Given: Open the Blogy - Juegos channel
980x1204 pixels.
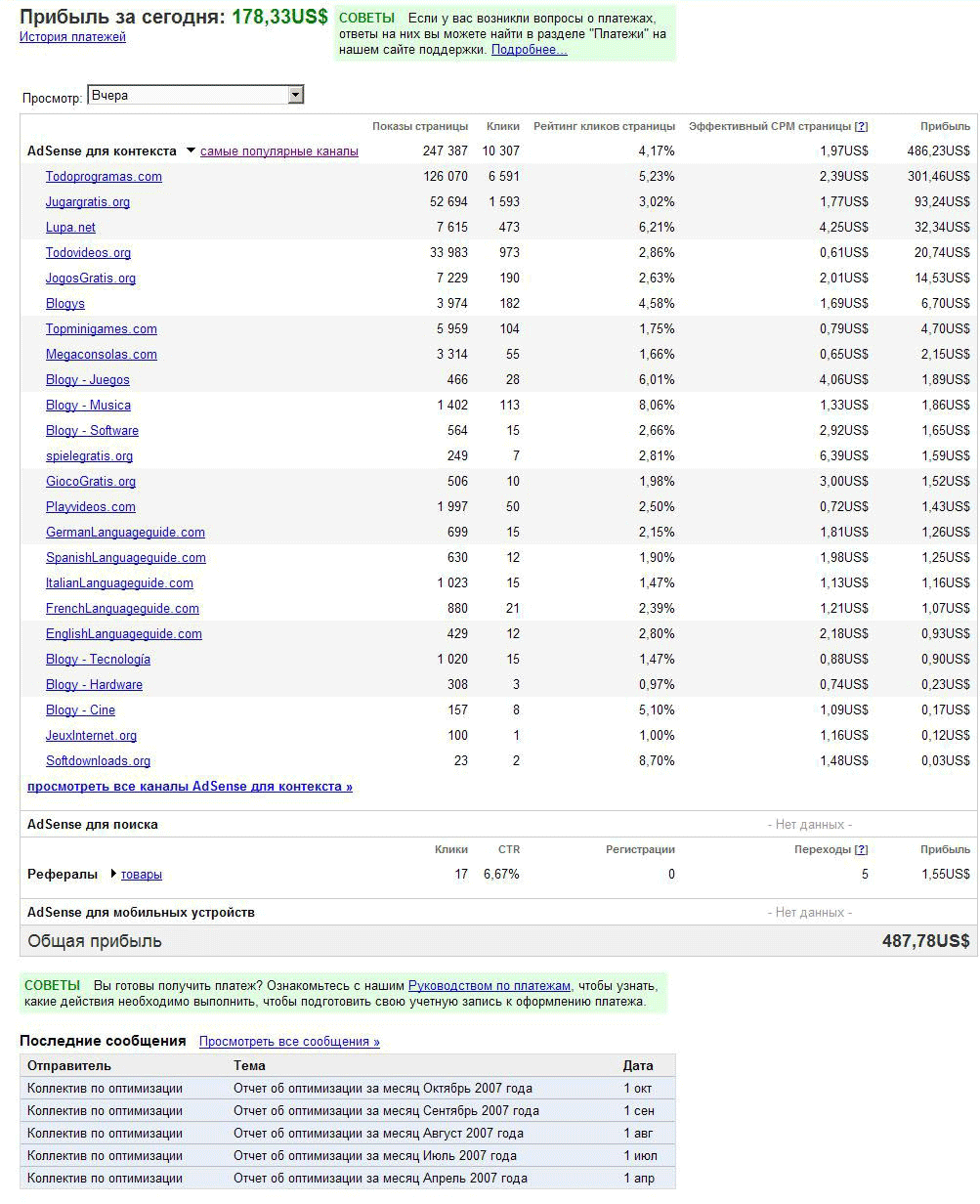Looking at the screenshot, I should point(88,380).
